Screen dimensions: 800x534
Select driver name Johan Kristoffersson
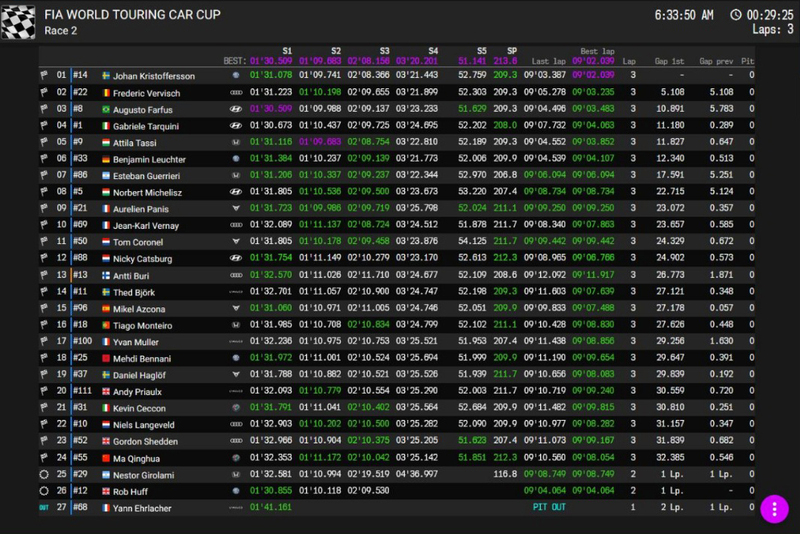coord(154,76)
